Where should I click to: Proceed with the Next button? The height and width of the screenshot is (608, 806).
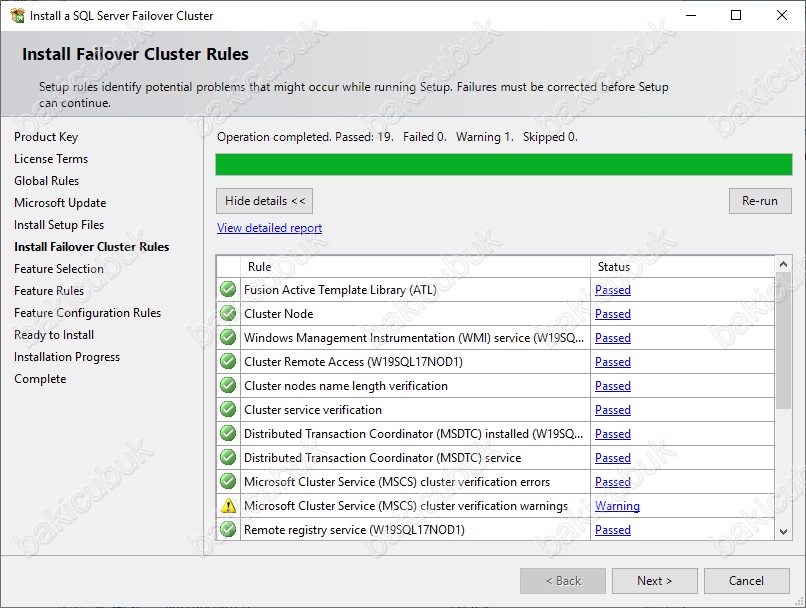tap(654, 581)
